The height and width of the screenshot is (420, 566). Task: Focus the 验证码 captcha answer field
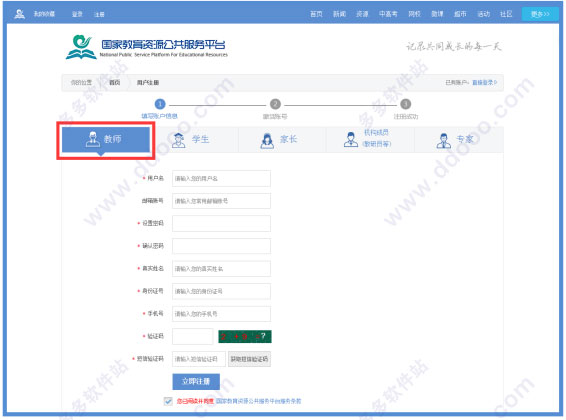(193, 336)
